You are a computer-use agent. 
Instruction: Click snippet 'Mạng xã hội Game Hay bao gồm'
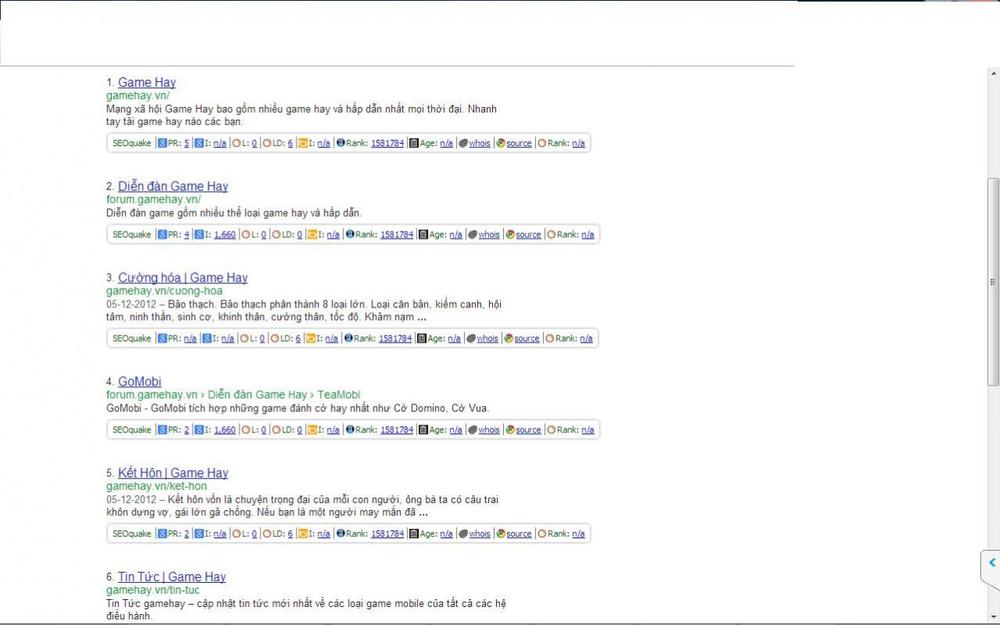(x=180, y=109)
